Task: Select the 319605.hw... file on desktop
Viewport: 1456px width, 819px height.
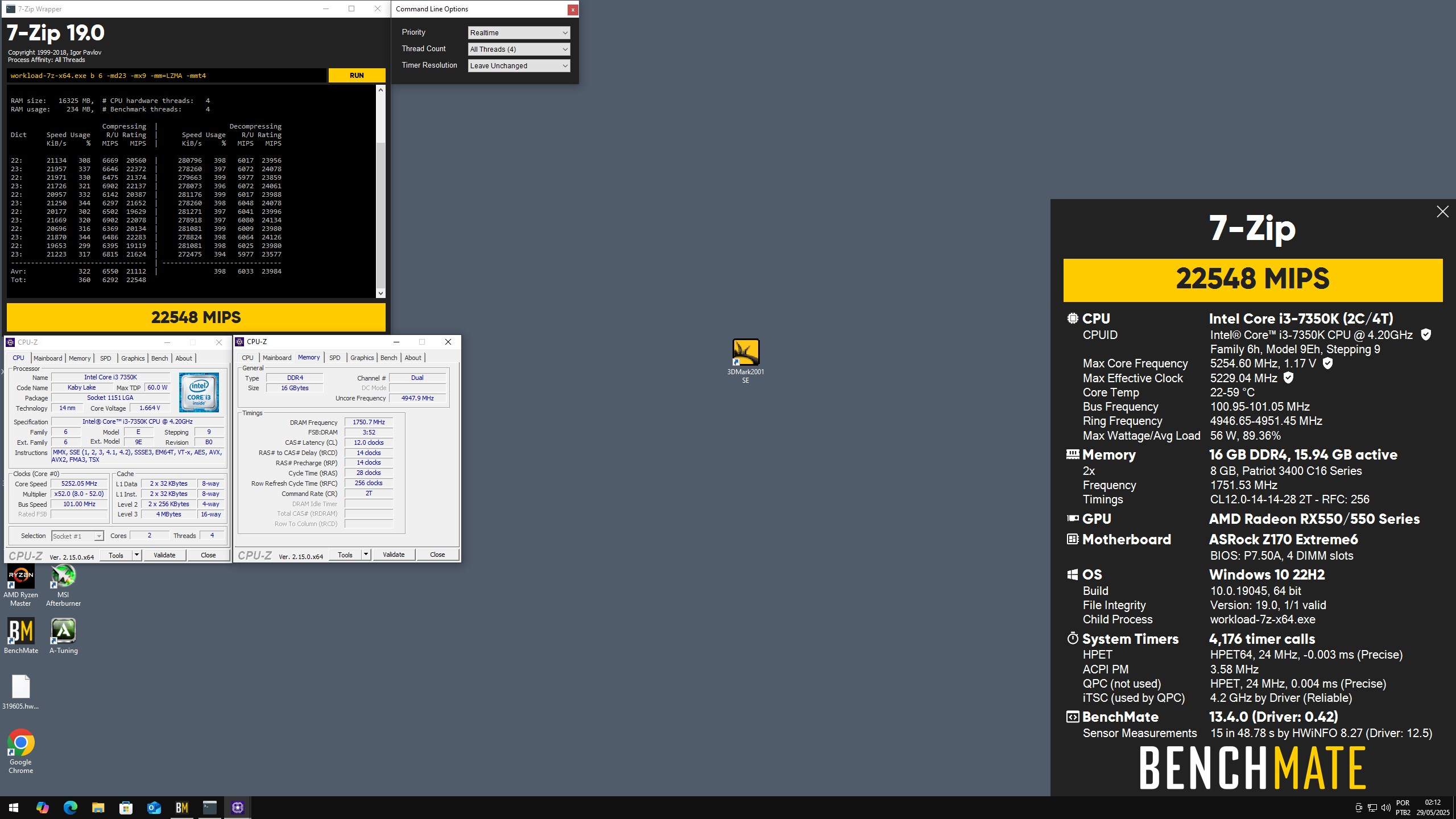Action: click(20, 692)
